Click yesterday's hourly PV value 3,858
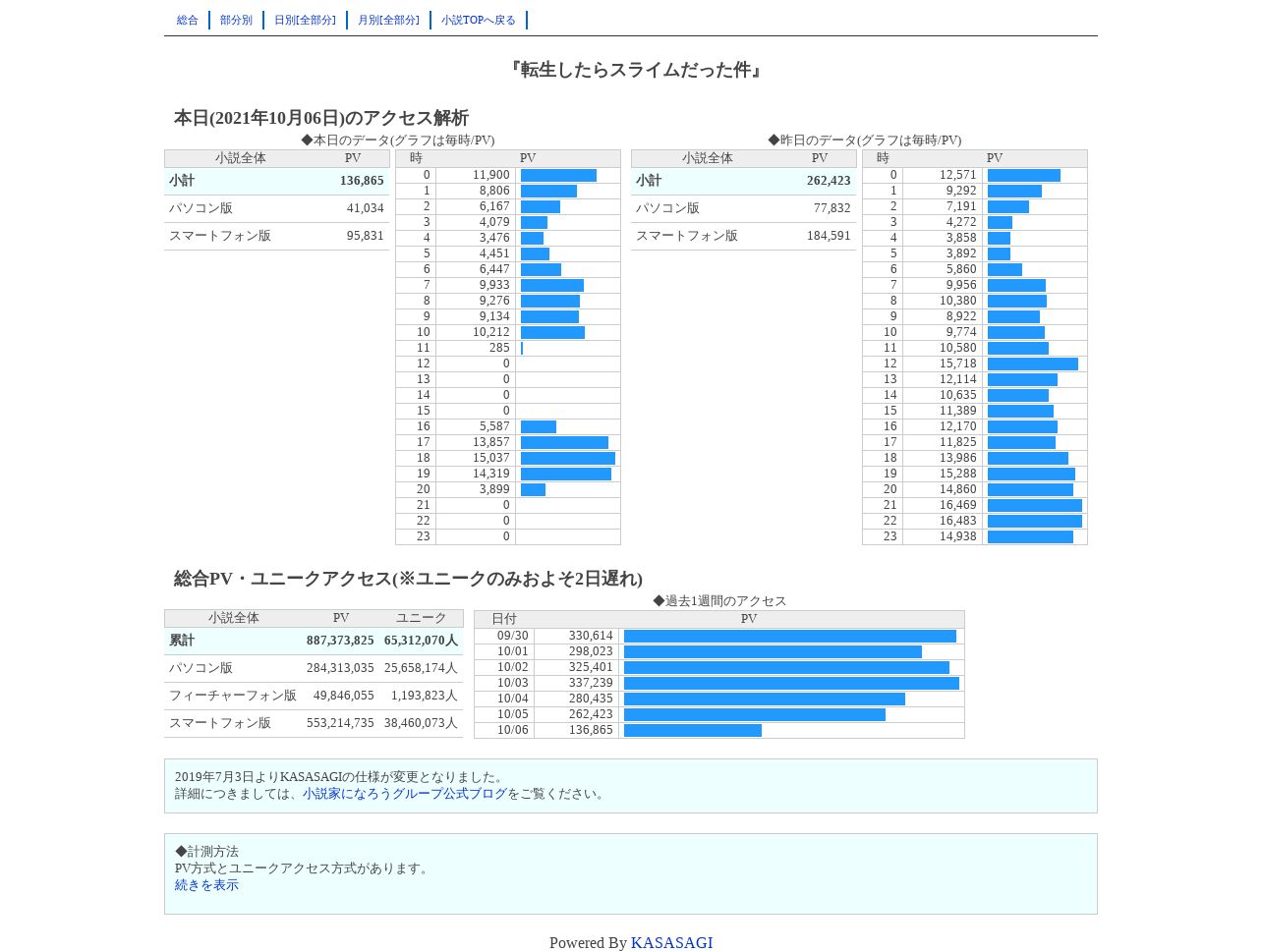 (x=961, y=238)
